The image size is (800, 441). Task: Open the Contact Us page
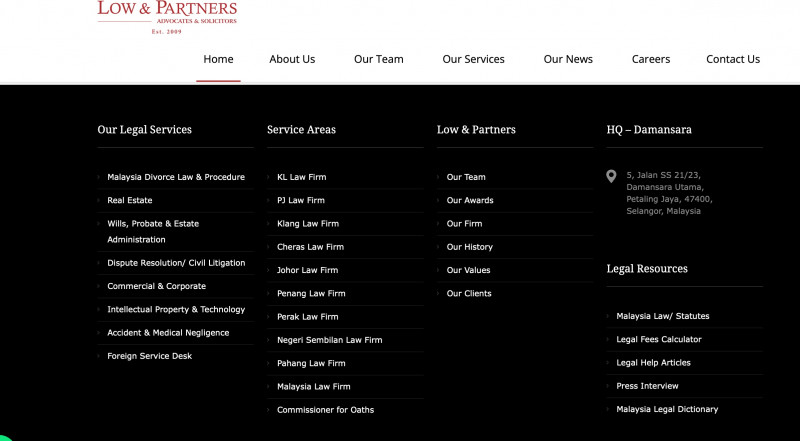(x=733, y=59)
